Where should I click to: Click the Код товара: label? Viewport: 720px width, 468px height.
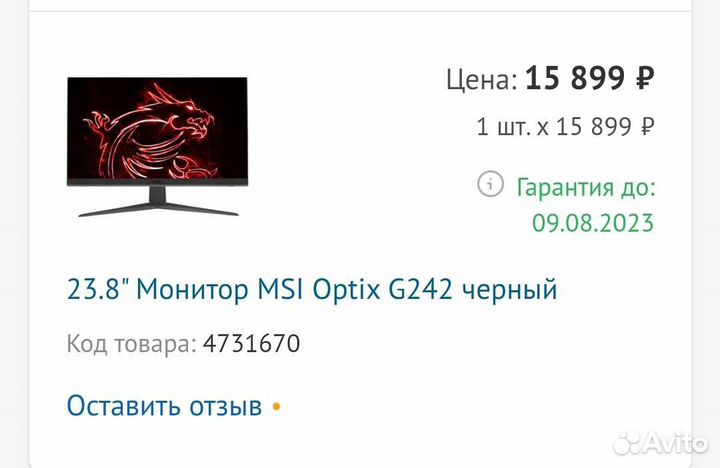coord(132,344)
